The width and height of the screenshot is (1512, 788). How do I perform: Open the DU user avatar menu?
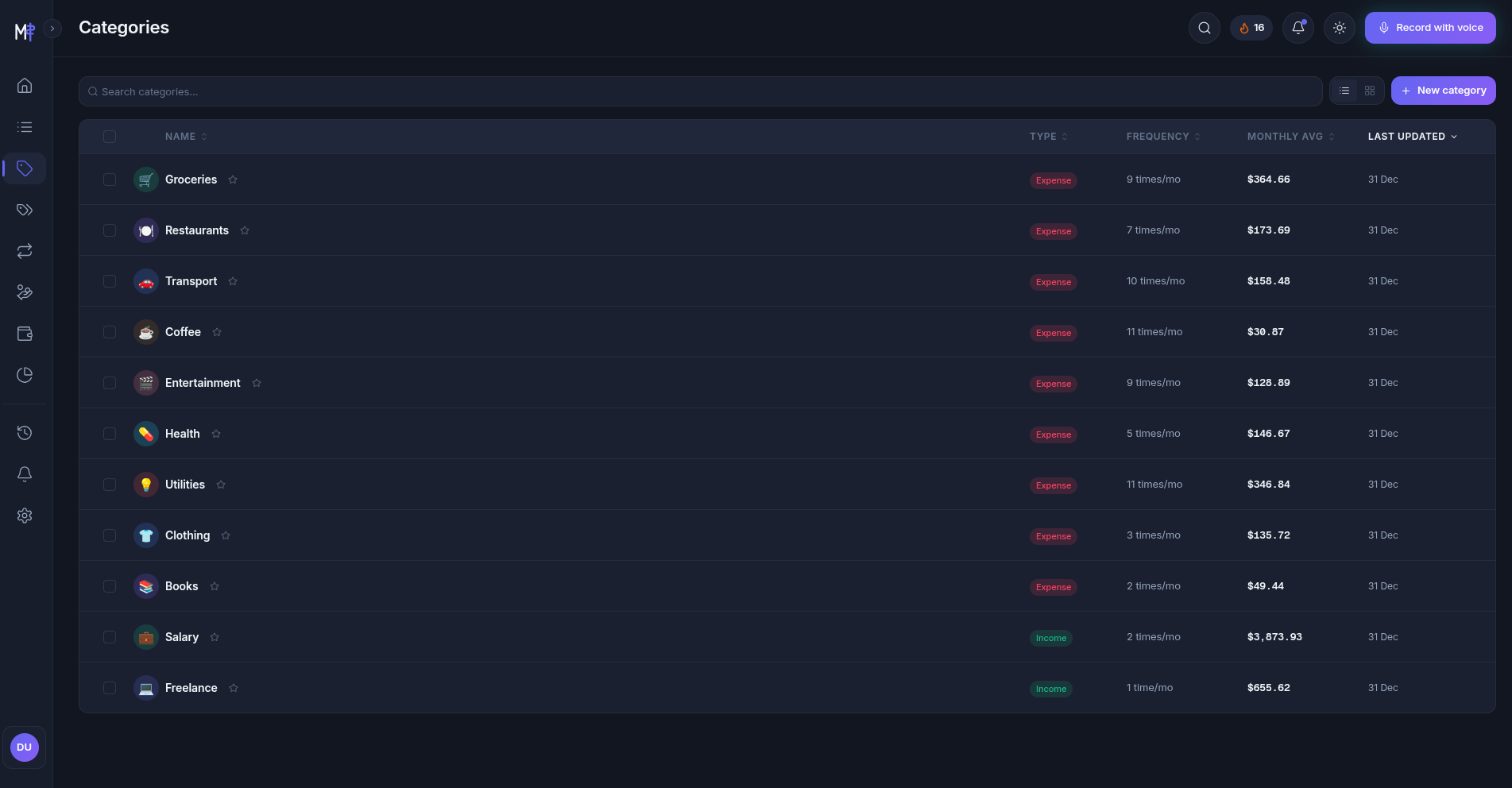[25, 747]
